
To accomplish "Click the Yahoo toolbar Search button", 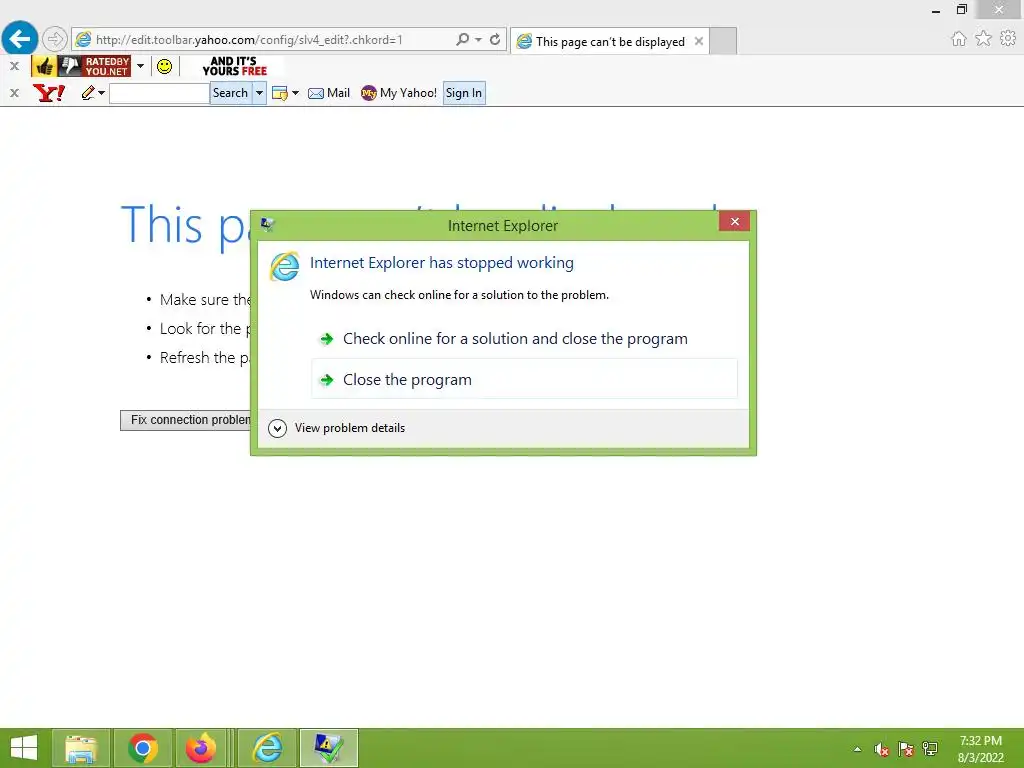I will (x=231, y=93).
